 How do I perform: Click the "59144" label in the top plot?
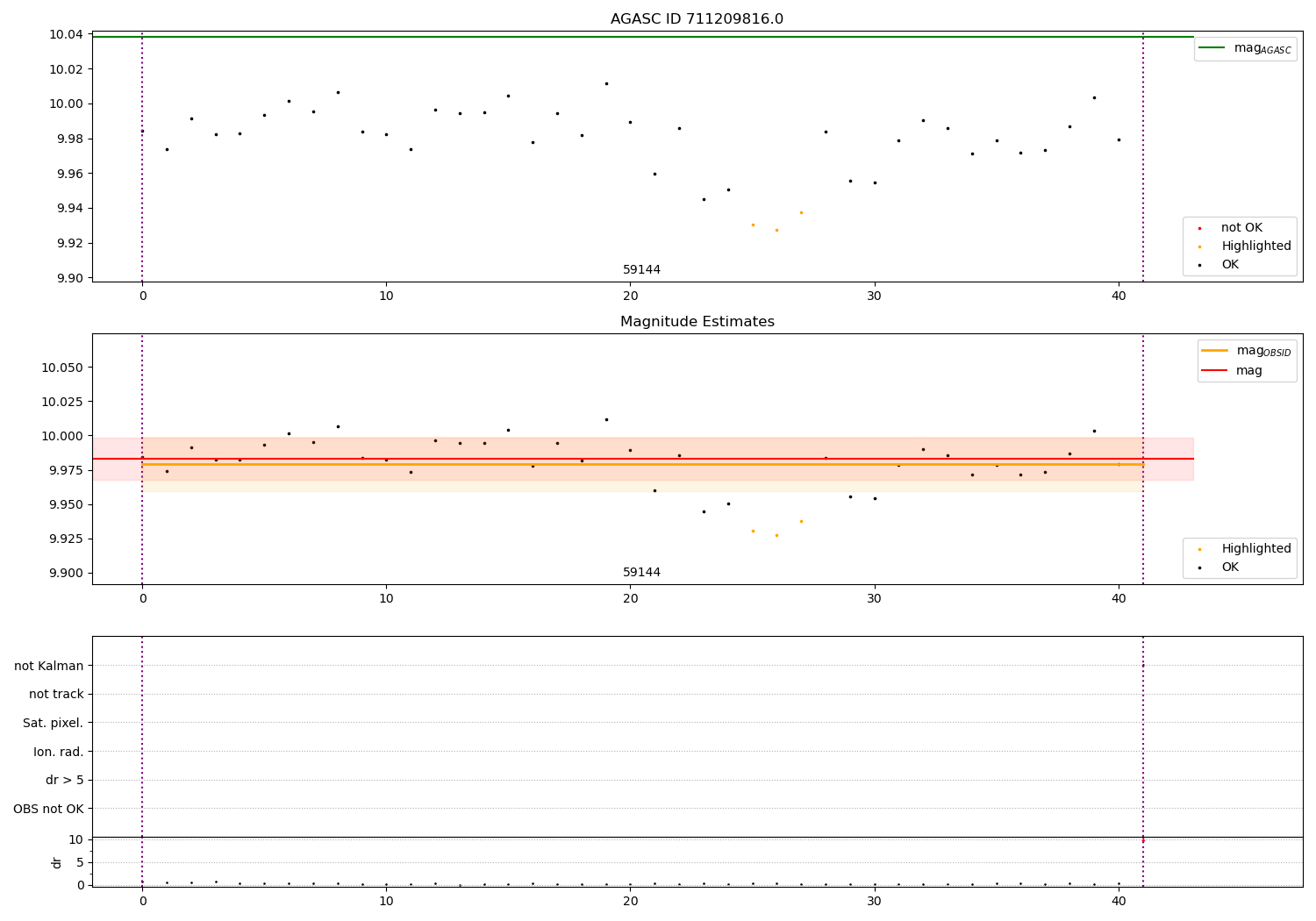(x=641, y=270)
